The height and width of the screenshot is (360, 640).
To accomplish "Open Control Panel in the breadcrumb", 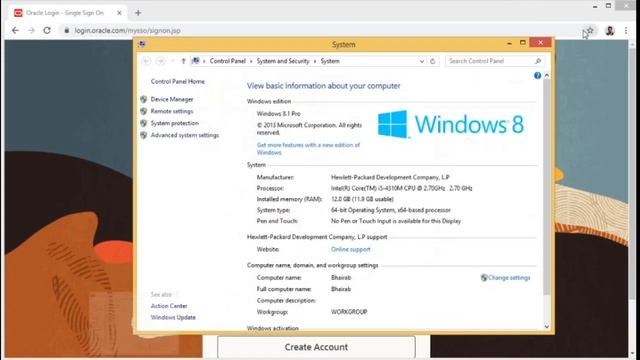I will (227, 61).
